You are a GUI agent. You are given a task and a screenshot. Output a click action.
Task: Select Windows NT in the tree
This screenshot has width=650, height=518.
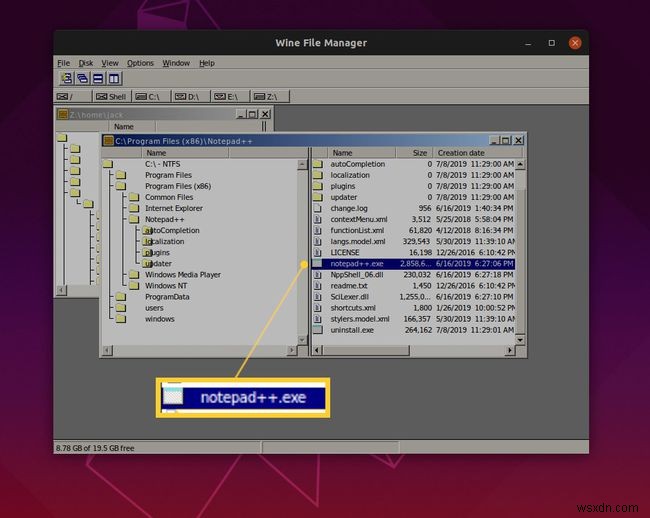pos(166,286)
